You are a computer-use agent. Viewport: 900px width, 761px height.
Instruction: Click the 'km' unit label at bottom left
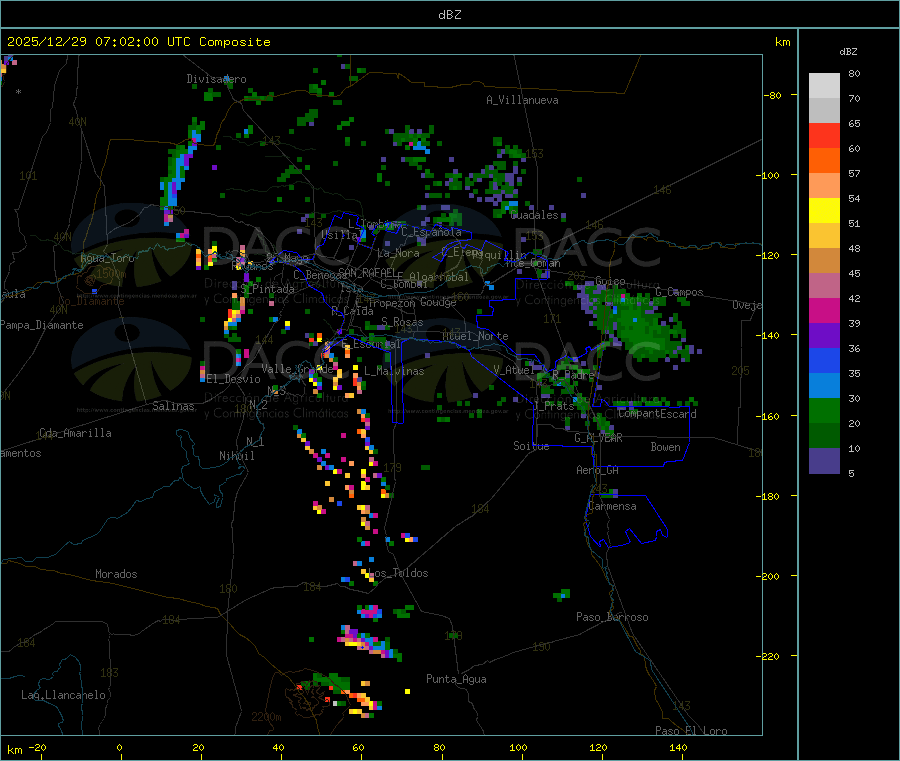point(14,750)
